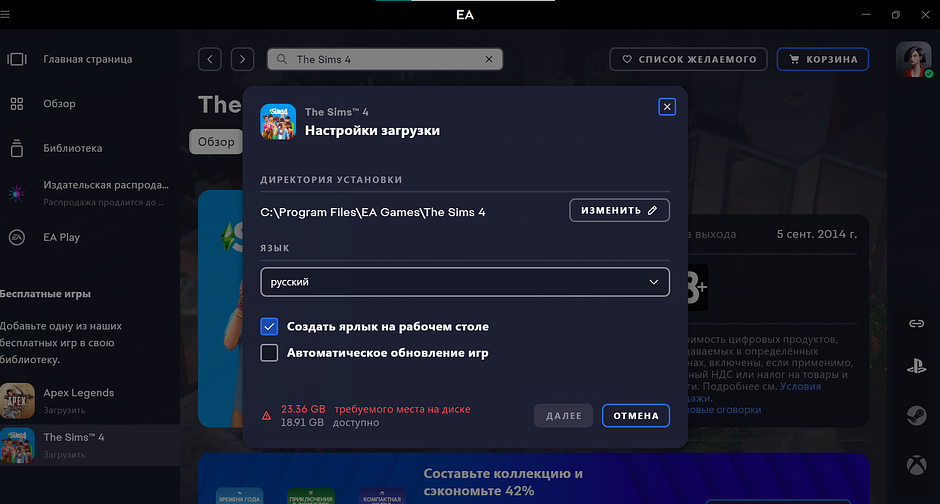This screenshot has height=504, width=940.
Task: Navigate back with the left arrow
Action: [210, 59]
